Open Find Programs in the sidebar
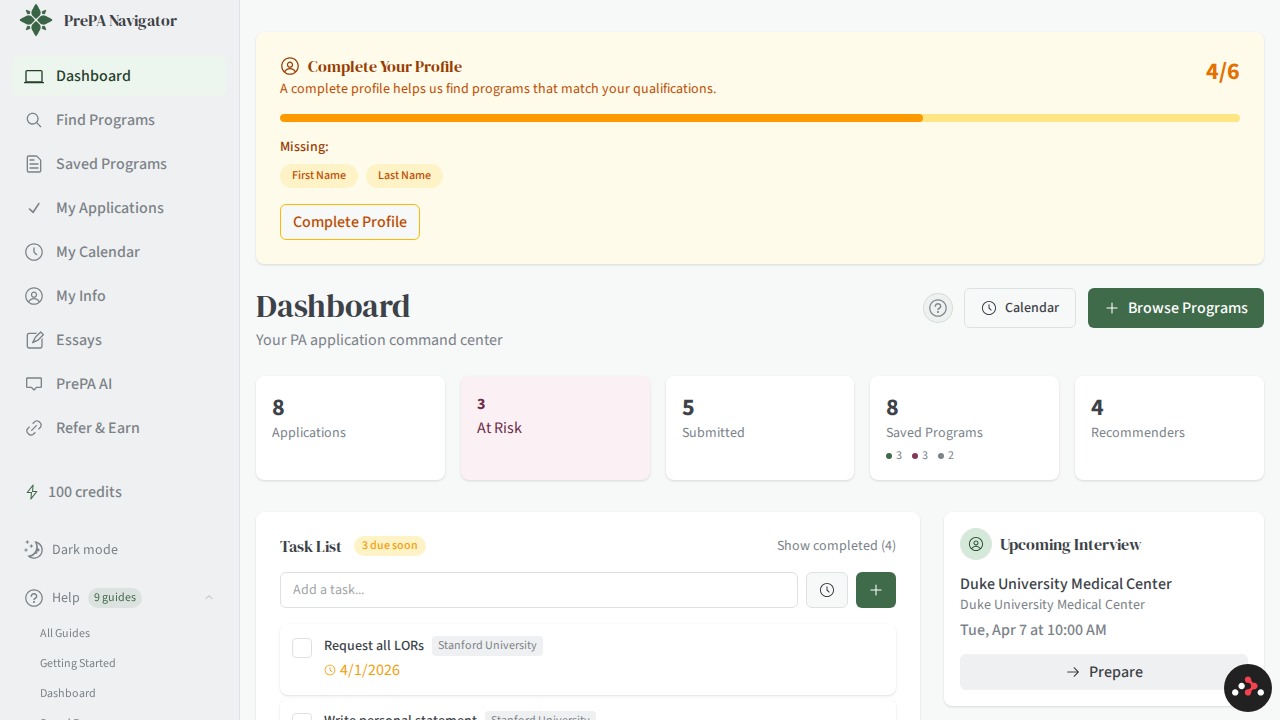The image size is (1280, 720). [119, 120]
